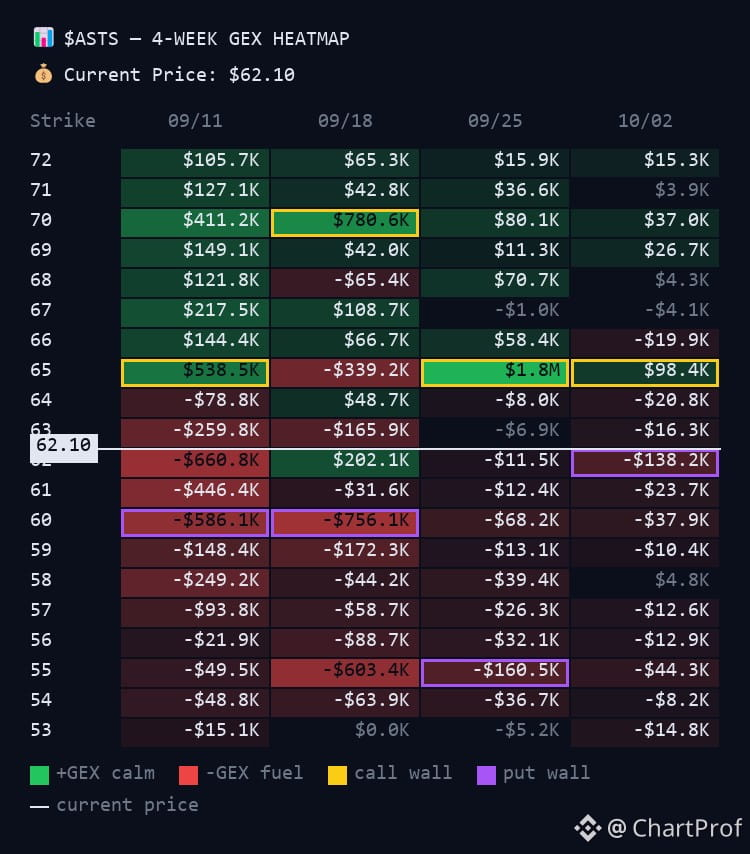Click the $1.8M call wall cell
Viewport: 750px width, 854px height.
tap(495, 373)
